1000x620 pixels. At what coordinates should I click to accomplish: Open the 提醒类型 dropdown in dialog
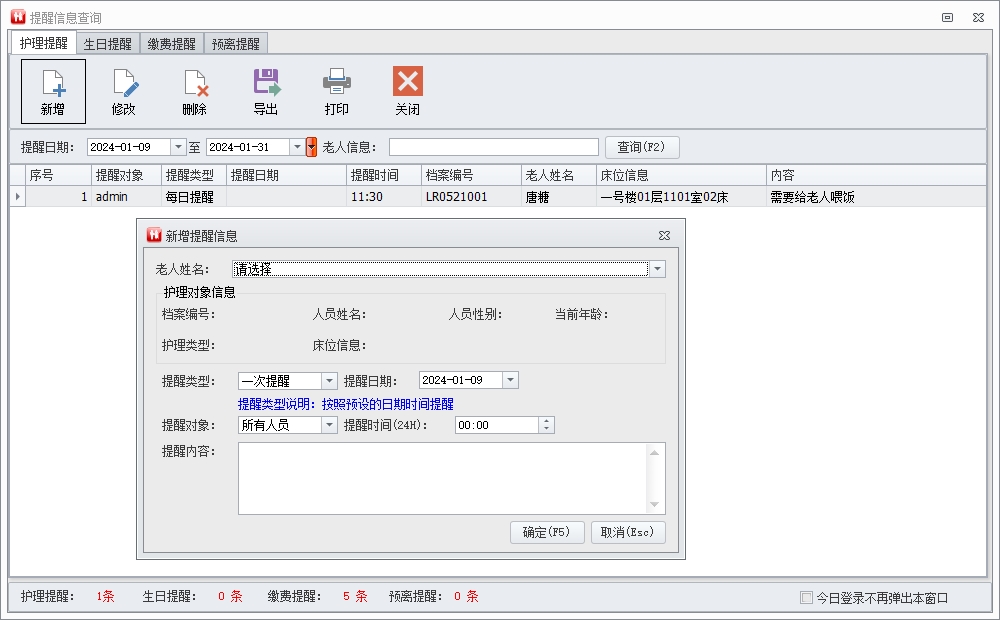[x=329, y=381]
